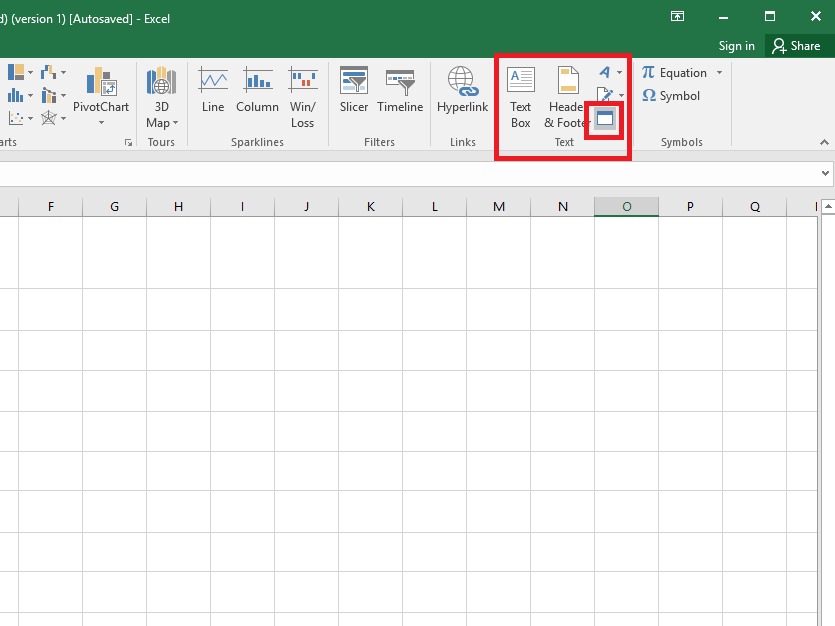
Task: Add a Signature Line
Action: point(605,95)
